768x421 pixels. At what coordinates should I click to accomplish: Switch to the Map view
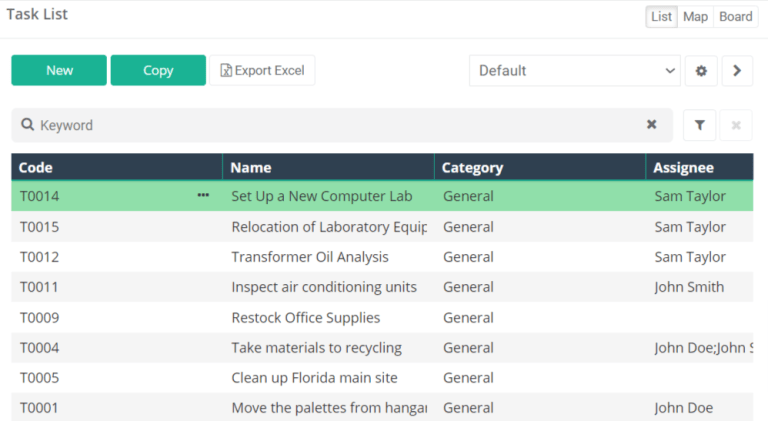coord(695,17)
